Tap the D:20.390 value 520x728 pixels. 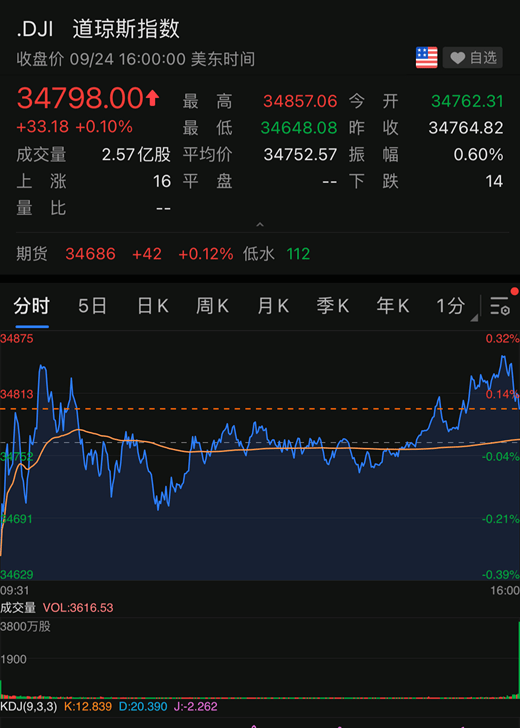tap(142, 707)
